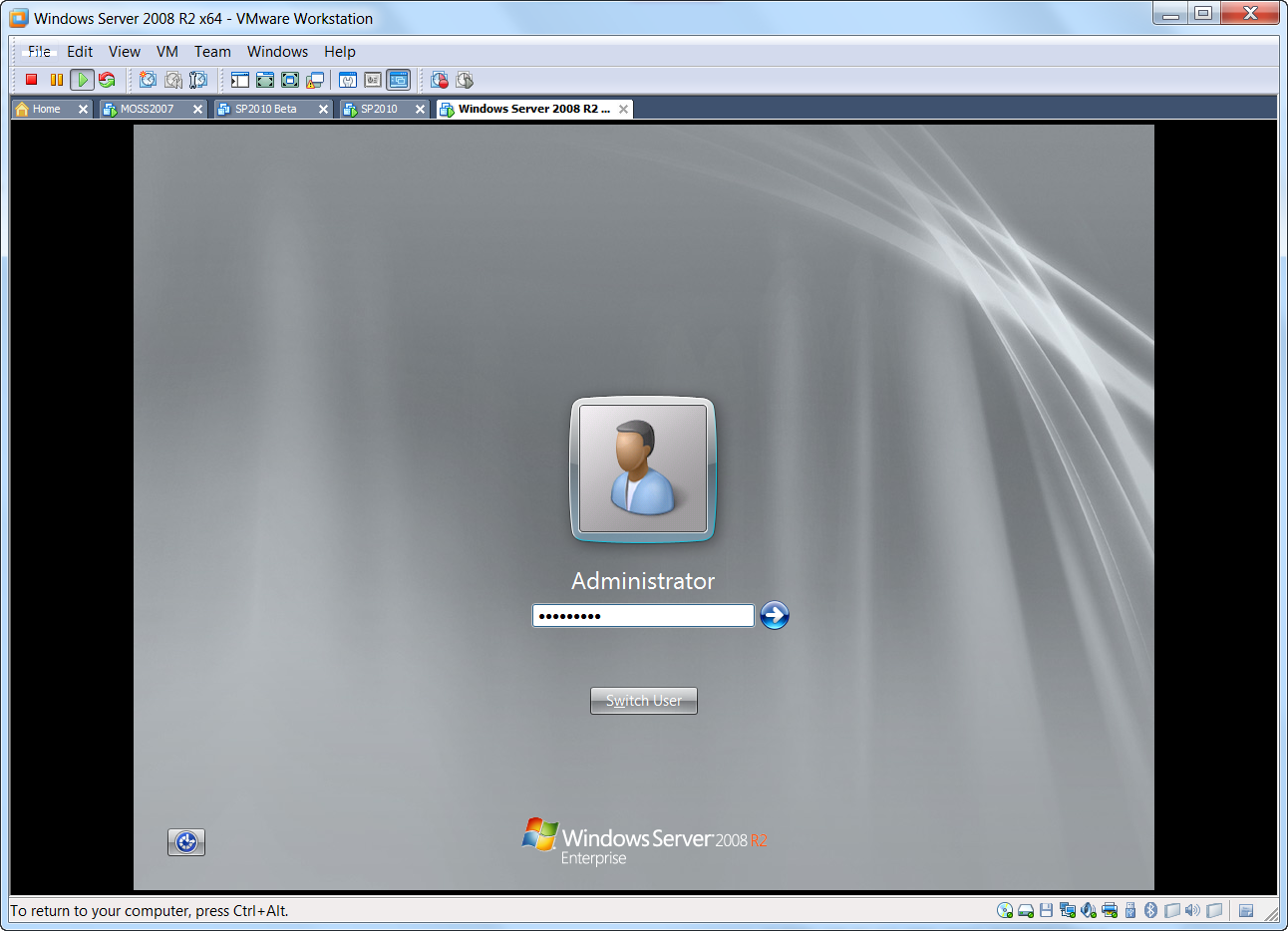This screenshot has width=1288, height=931.
Task: Close the SP2010 Beta tab
Action: [323, 109]
